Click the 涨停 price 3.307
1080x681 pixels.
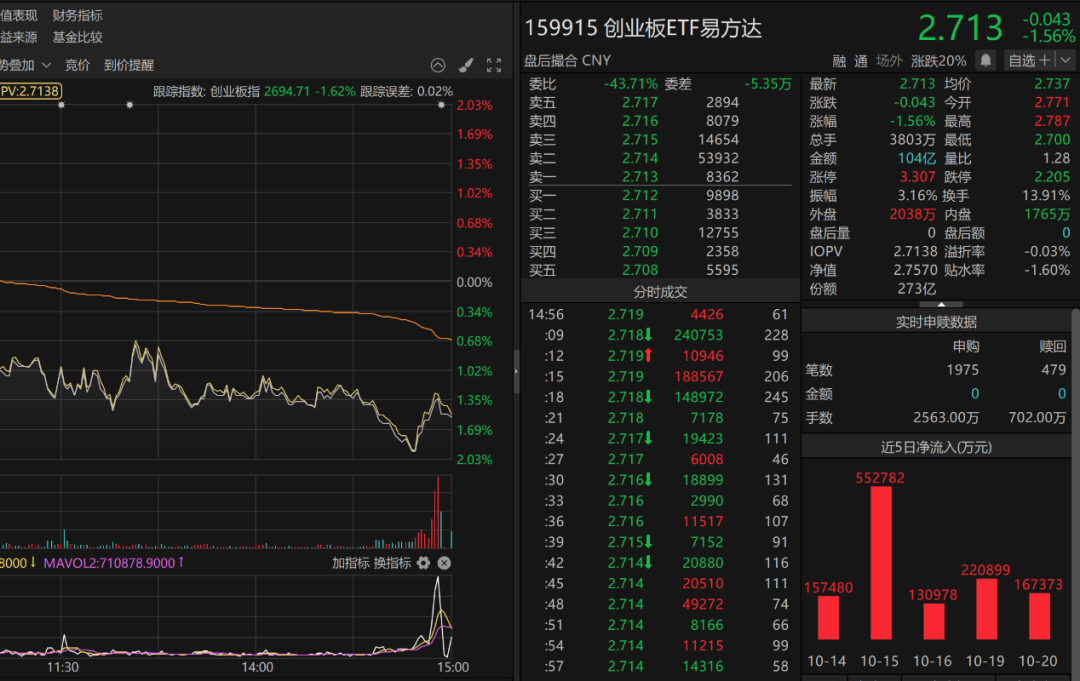point(917,177)
